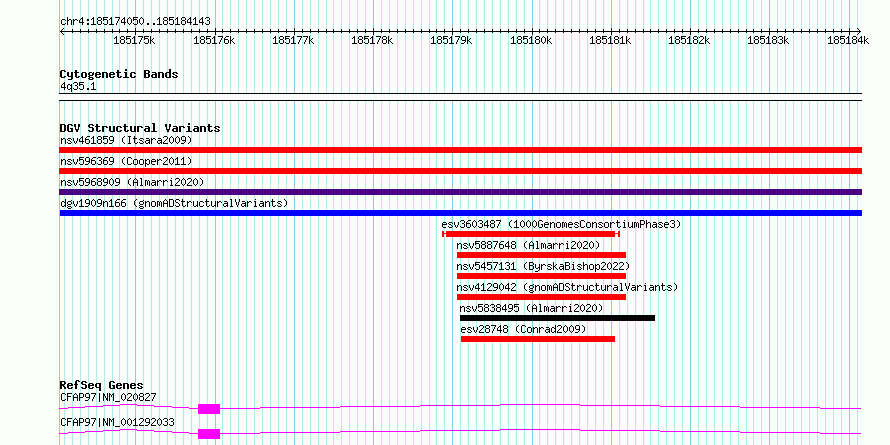Click the CFAP97 NM_020827 magenta exon box
The height and width of the screenshot is (445, 890).
(209, 409)
